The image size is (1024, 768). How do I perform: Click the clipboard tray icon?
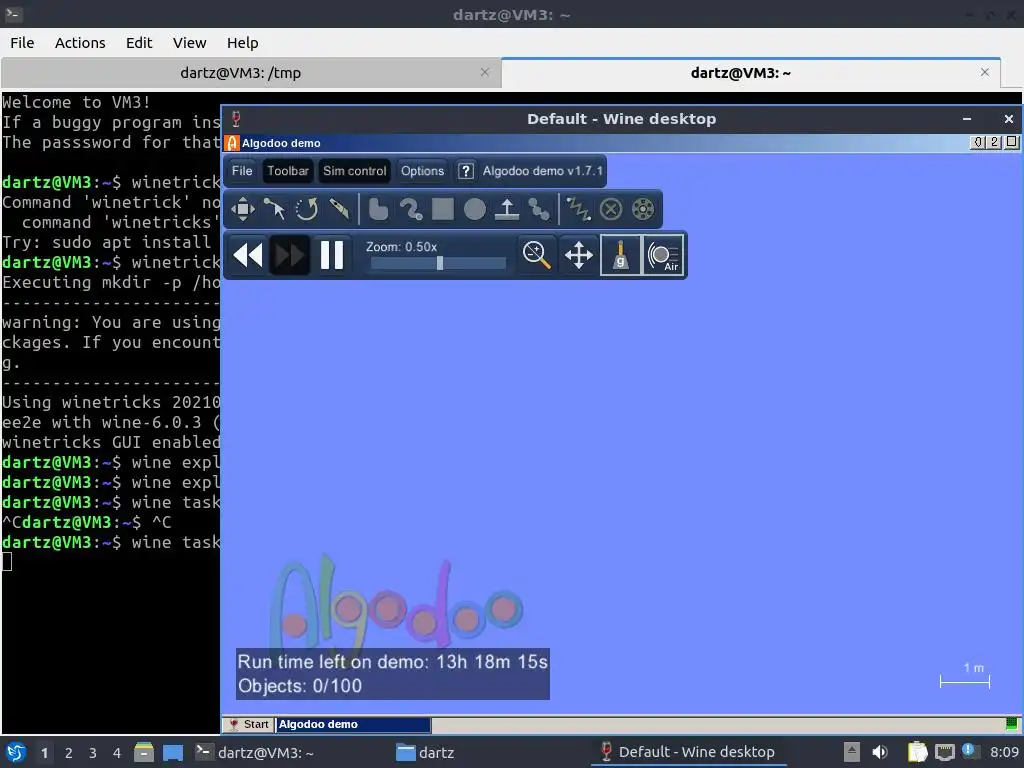click(x=917, y=752)
